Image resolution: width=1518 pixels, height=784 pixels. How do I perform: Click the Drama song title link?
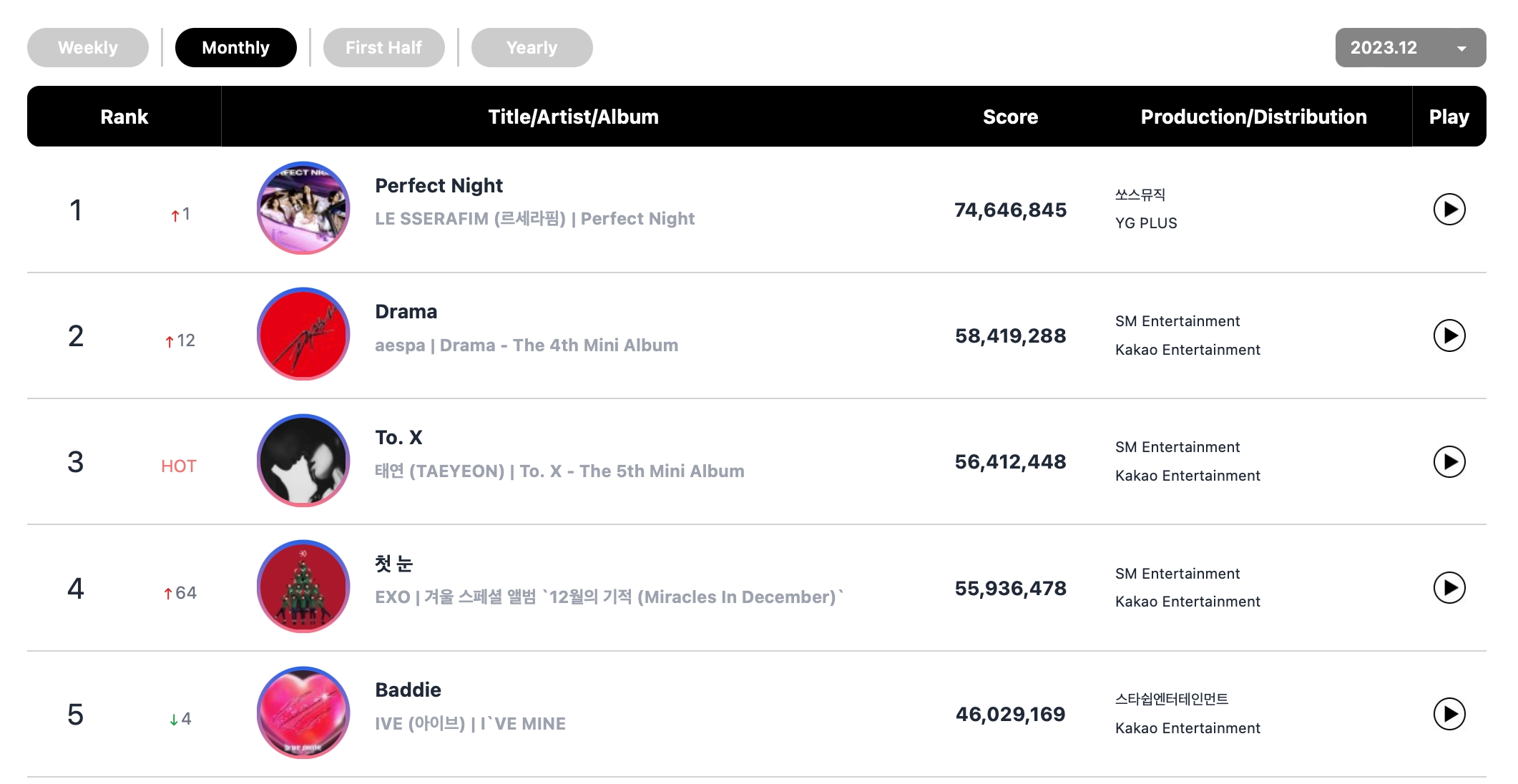coord(406,312)
